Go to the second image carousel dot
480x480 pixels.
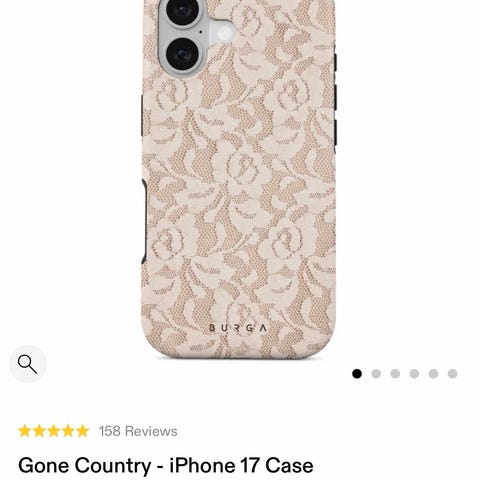376,374
